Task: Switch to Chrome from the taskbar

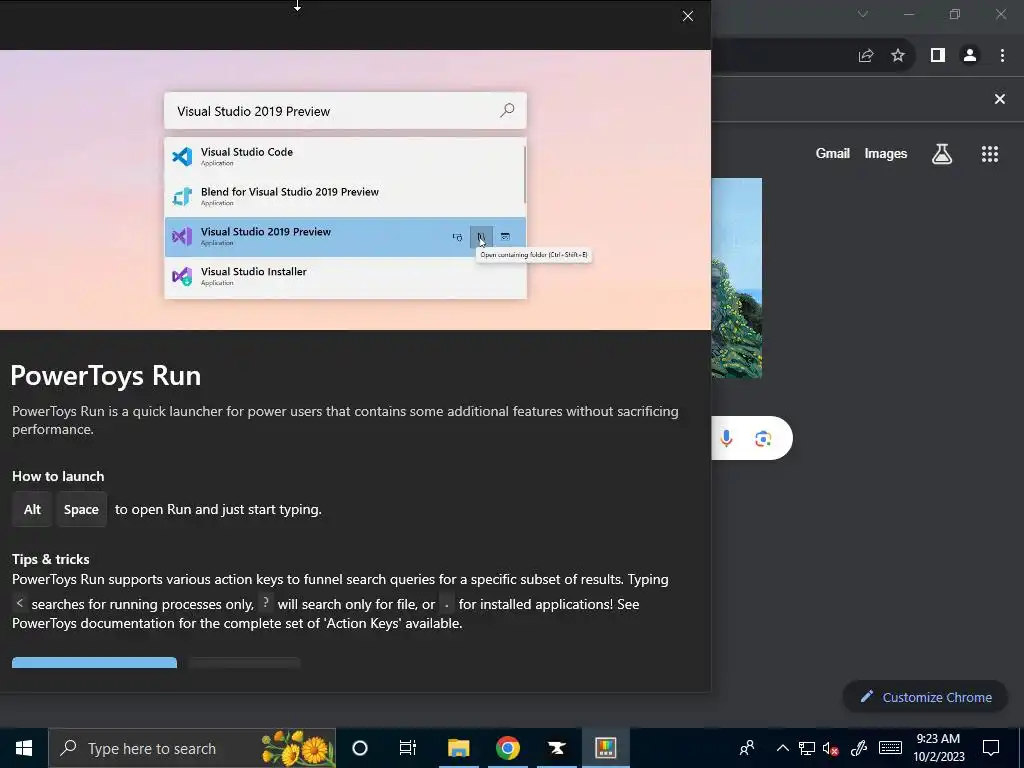Action: (507, 748)
